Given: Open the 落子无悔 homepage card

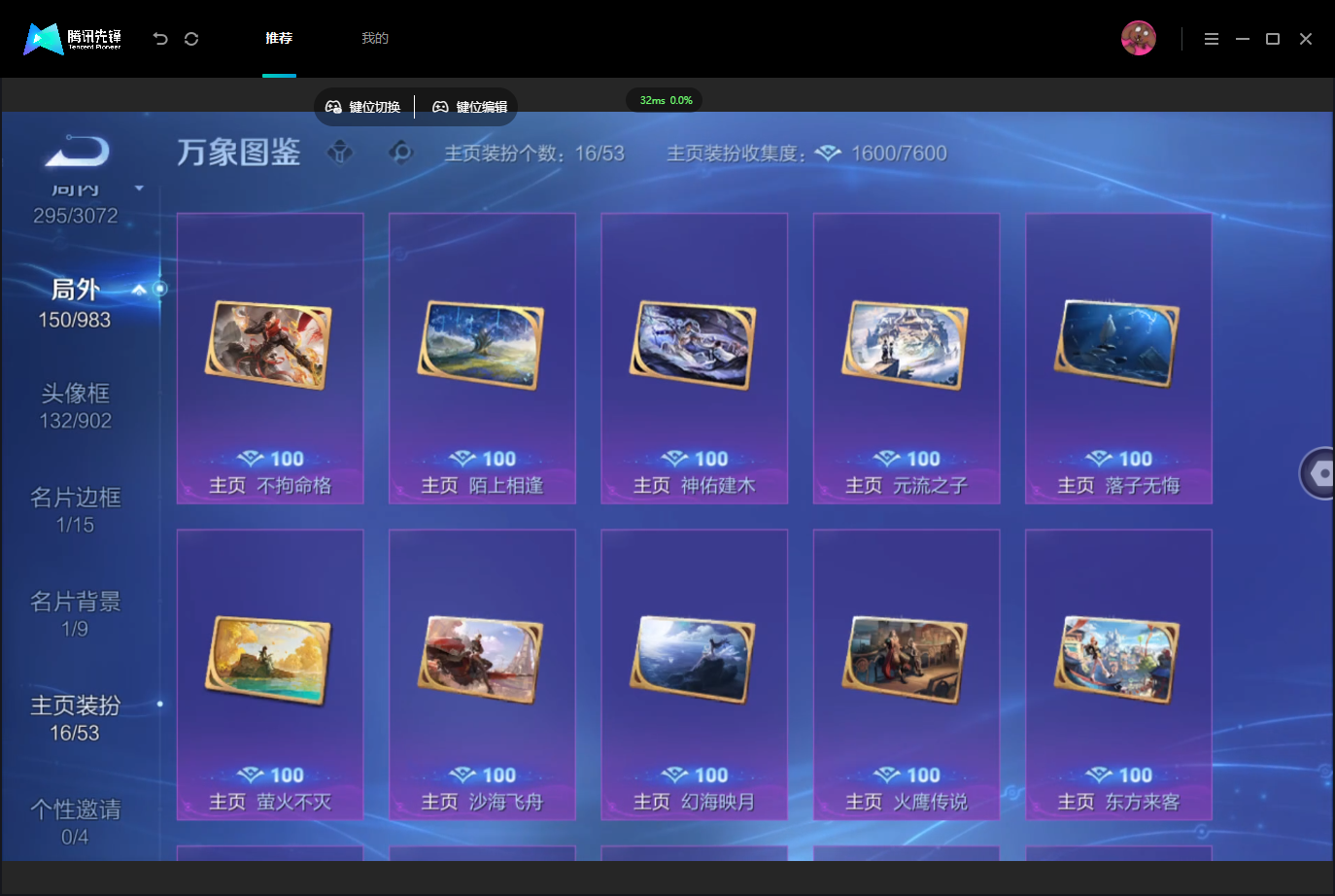Looking at the screenshot, I should (x=1118, y=359).
